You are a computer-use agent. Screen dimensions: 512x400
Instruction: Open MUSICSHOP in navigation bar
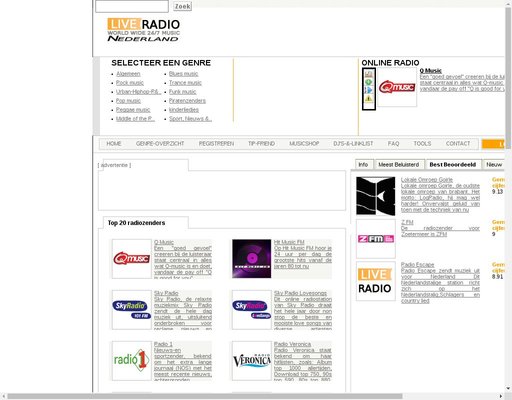pos(304,144)
